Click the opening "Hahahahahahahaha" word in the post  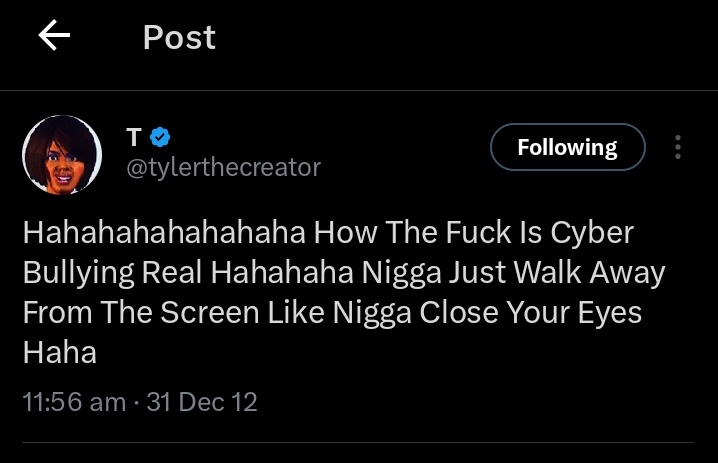(163, 233)
